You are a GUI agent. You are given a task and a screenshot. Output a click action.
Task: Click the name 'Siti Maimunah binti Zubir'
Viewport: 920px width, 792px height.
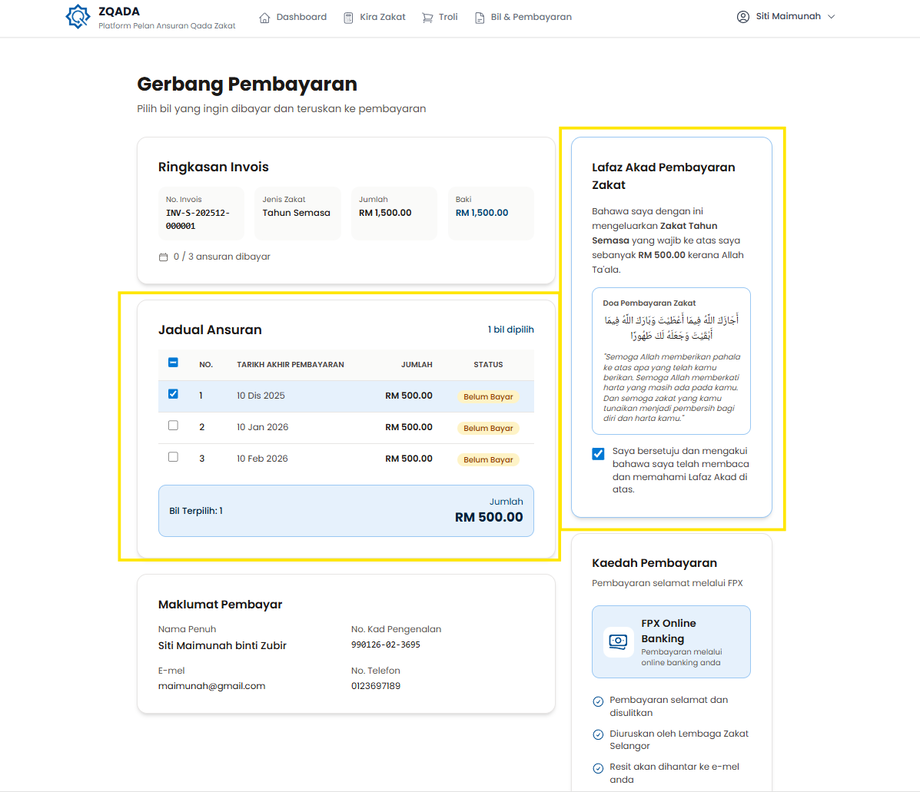click(x=222, y=646)
